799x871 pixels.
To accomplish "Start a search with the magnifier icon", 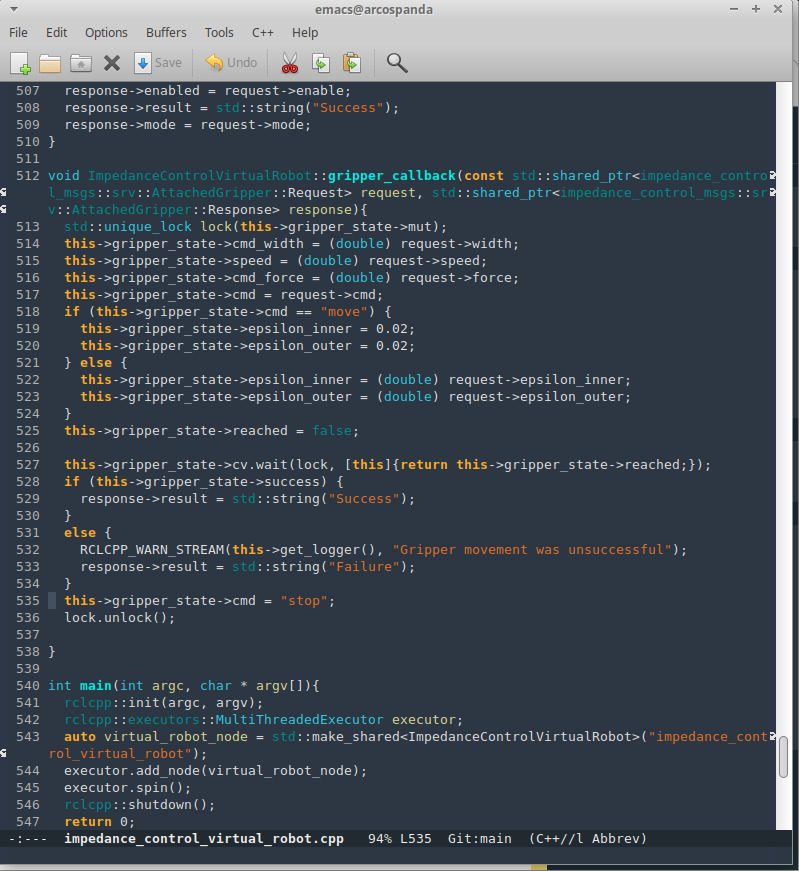I will click(397, 63).
